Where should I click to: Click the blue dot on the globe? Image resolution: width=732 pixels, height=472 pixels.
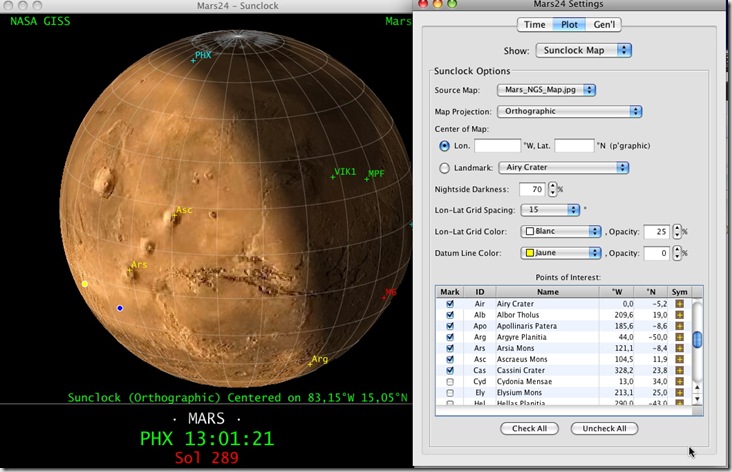(120, 308)
